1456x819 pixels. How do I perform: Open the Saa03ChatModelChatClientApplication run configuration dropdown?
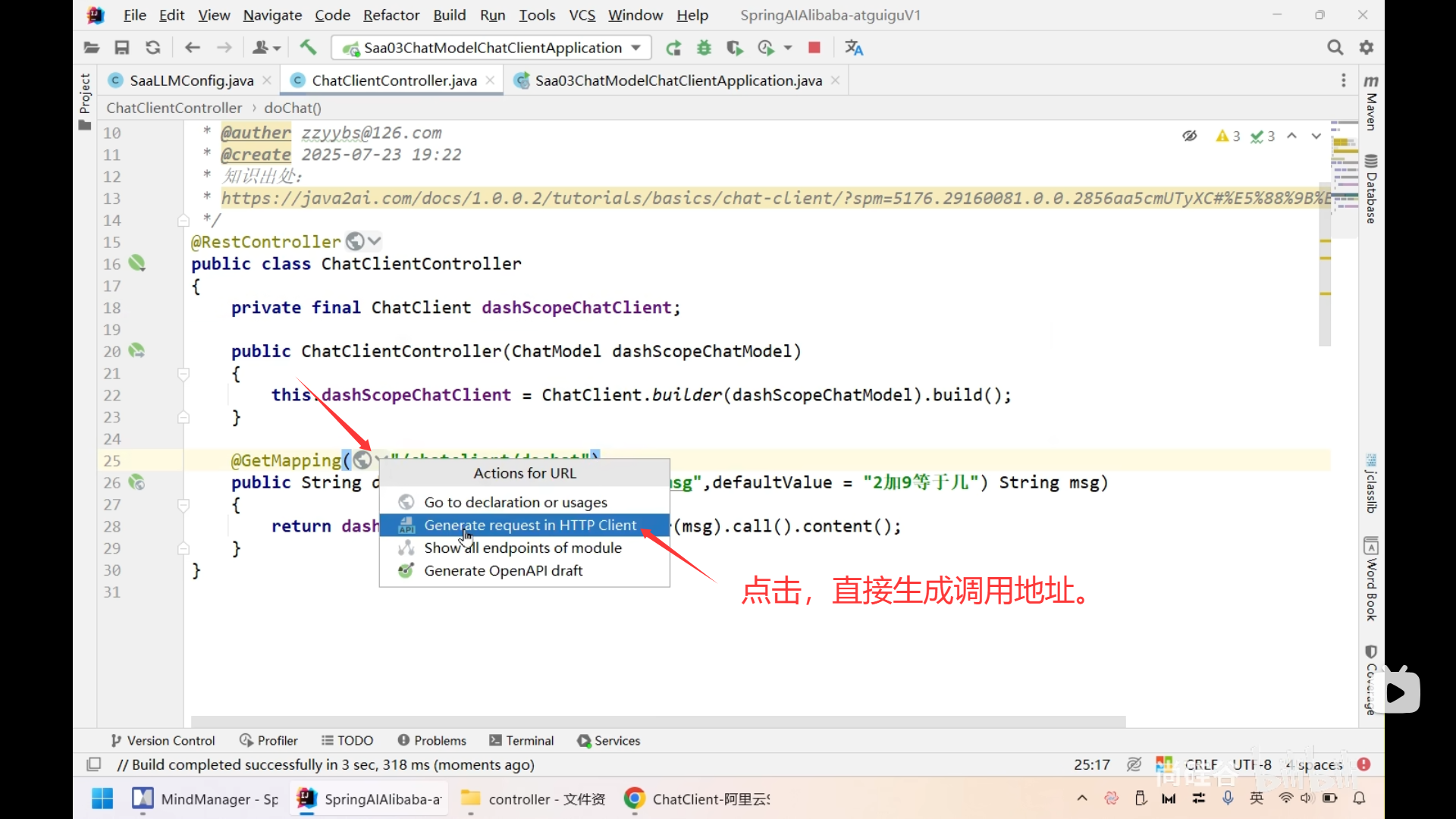pos(491,48)
